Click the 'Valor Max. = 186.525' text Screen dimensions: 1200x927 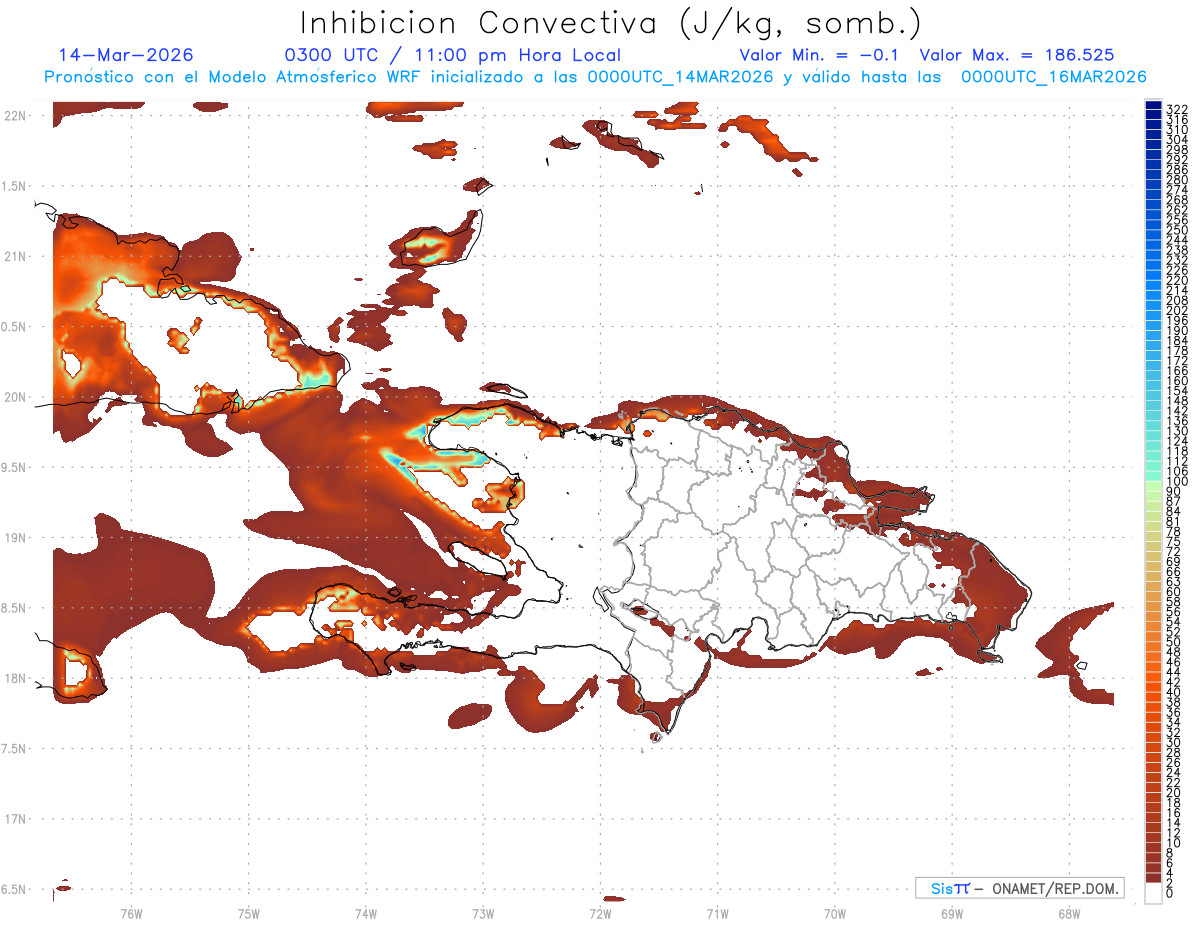coord(1016,55)
